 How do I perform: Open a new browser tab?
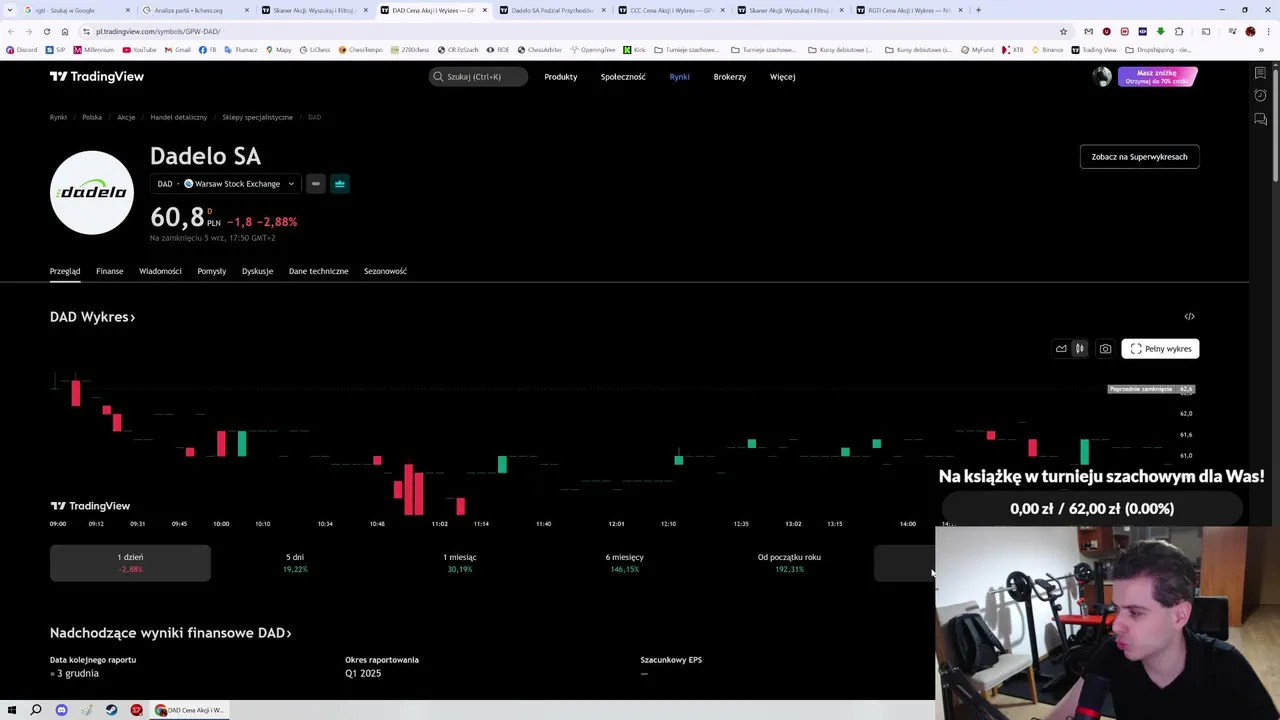tap(978, 10)
